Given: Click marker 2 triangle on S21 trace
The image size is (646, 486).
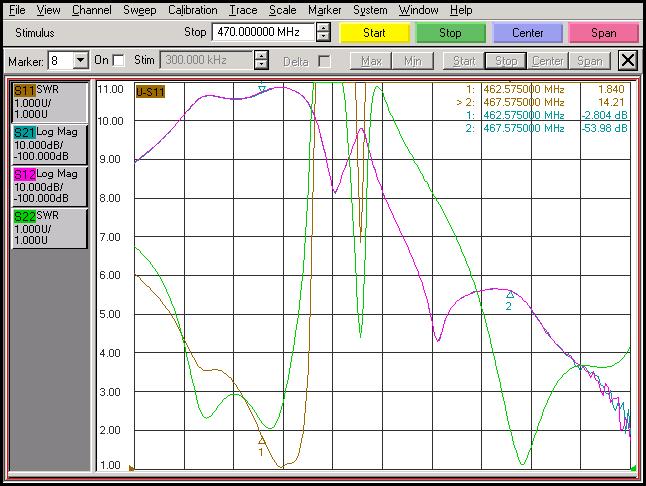Looking at the screenshot, I should pos(510,294).
